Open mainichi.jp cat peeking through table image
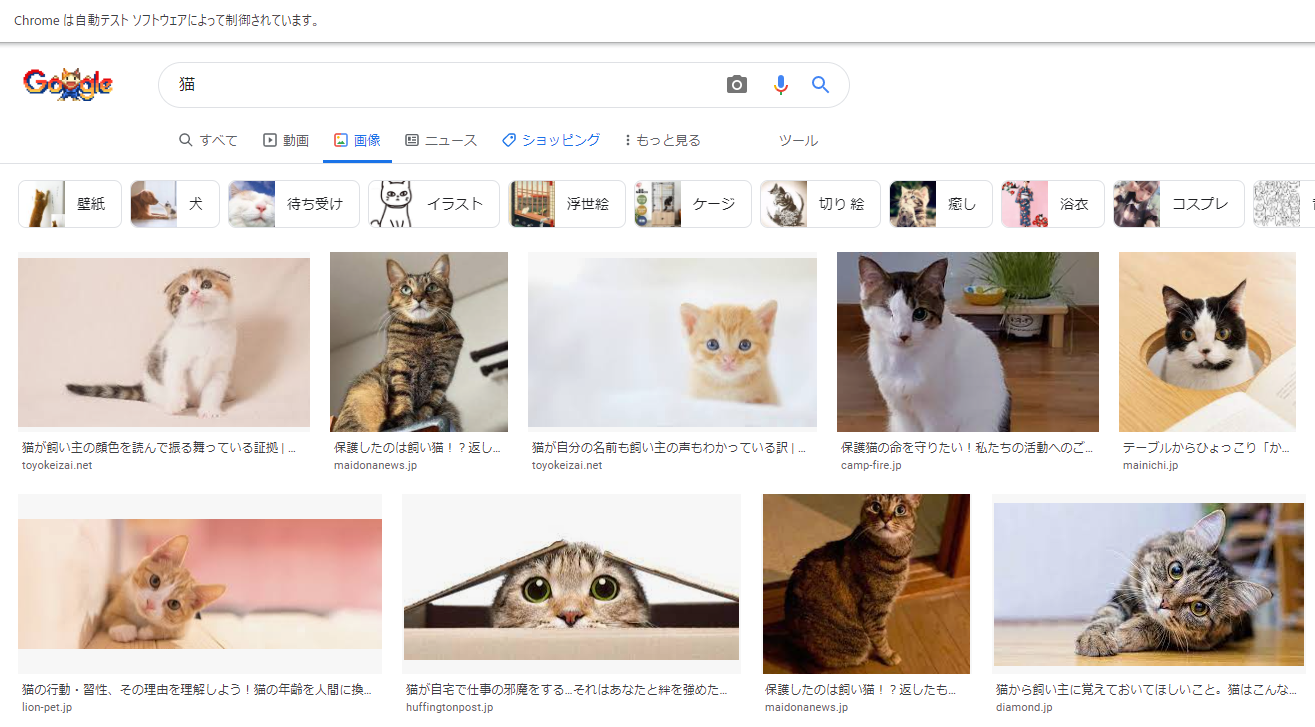 [1207, 342]
